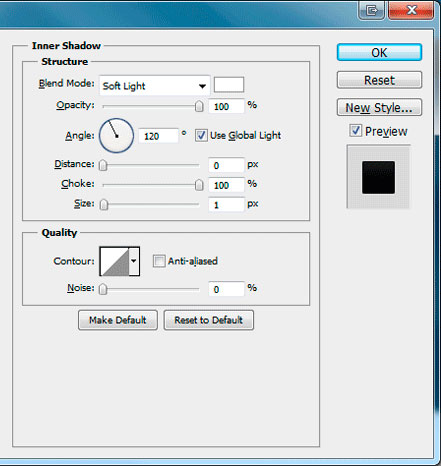Click the Distance slider handle
This screenshot has height=466, width=441.
coord(103,165)
